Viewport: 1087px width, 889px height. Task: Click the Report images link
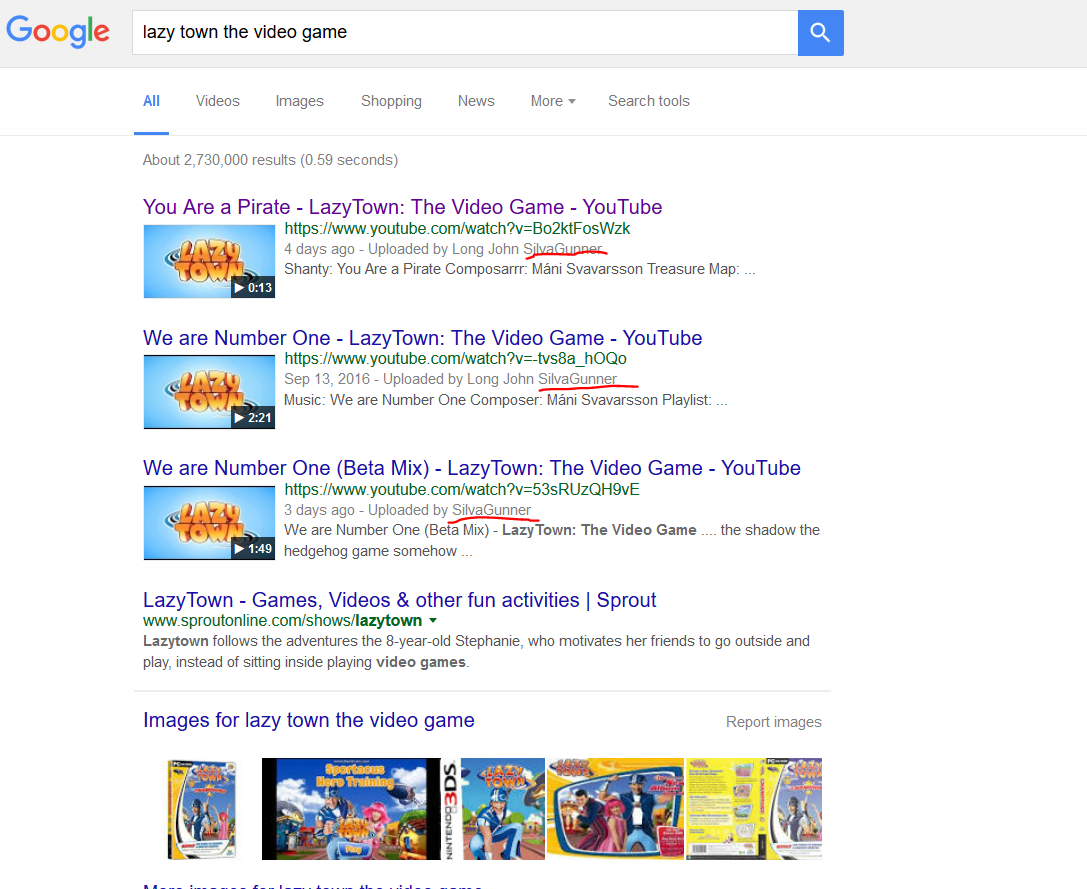[774, 722]
